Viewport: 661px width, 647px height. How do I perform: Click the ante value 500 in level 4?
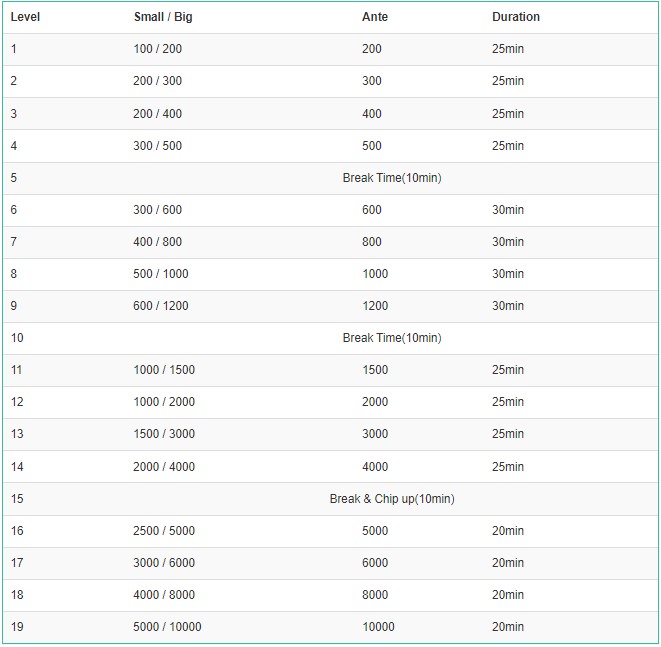coord(372,146)
